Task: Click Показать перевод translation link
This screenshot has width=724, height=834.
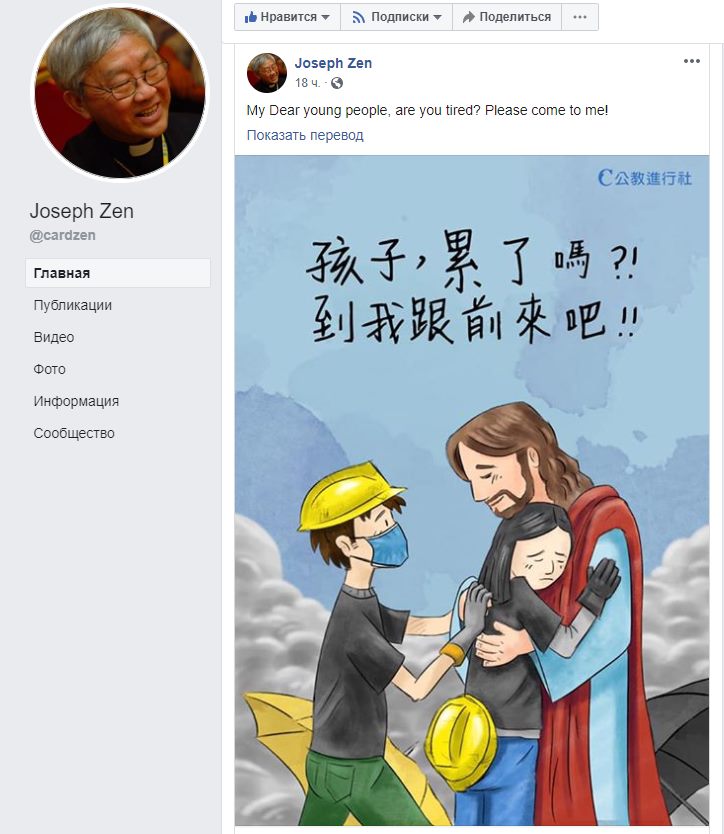Action: click(x=305, y=135)
